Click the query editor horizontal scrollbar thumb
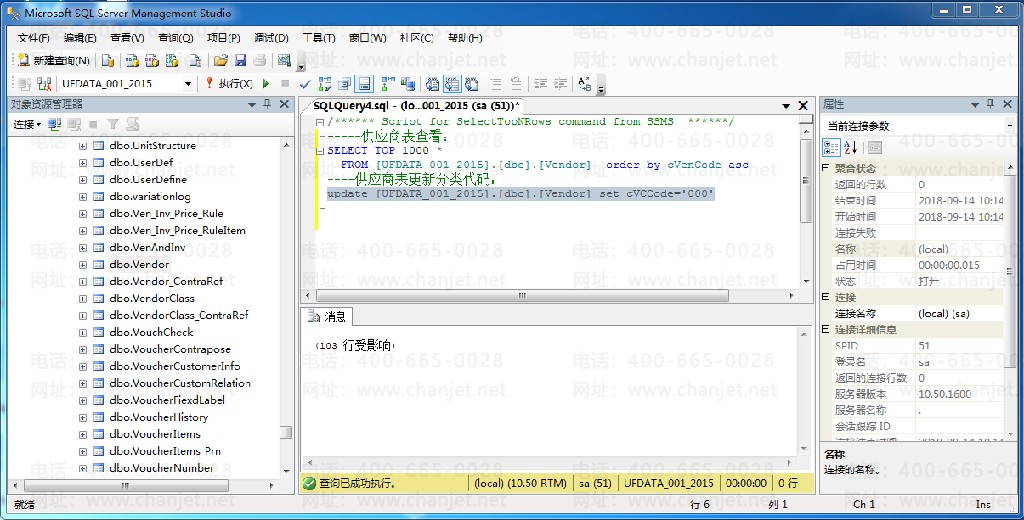 520,296
